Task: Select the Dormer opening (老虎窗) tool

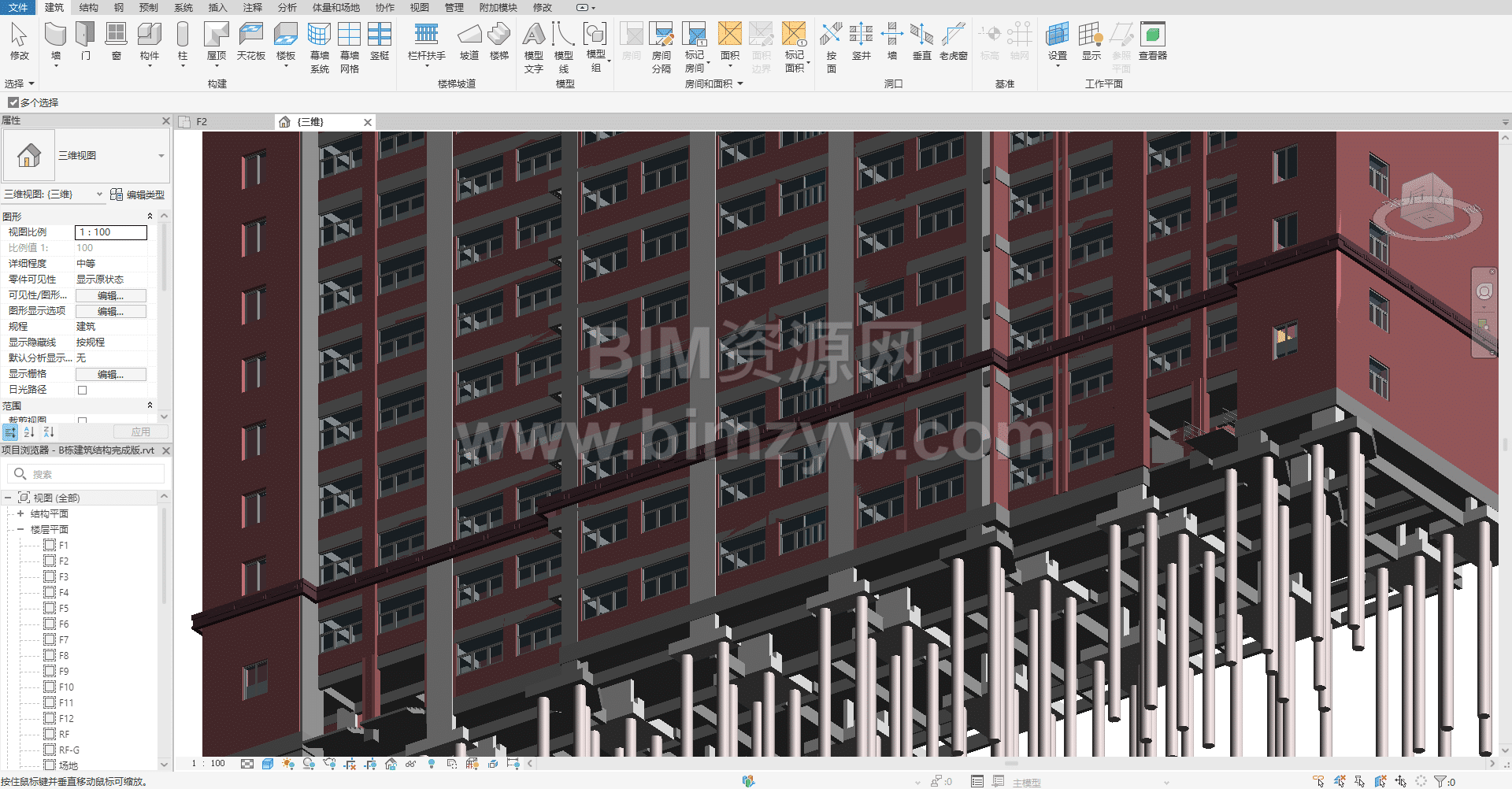Action: 954,42
